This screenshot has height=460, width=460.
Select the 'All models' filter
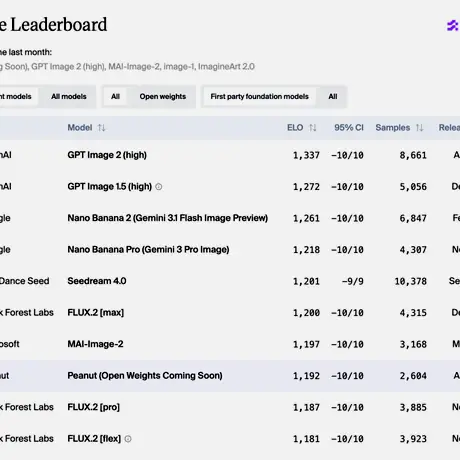(x=69, y=97)
